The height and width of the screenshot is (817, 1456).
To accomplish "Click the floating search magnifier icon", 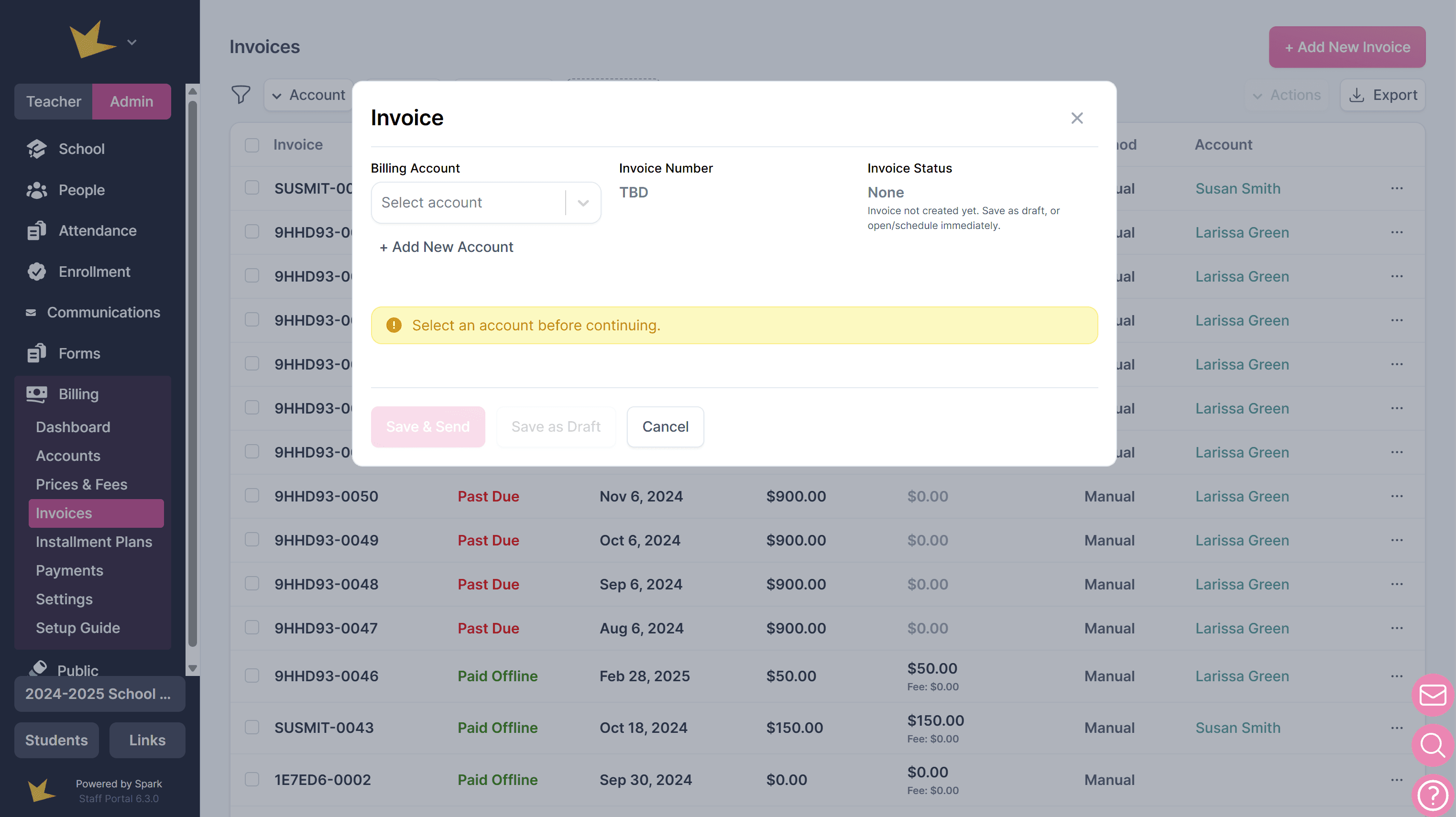I will click(1432, 745).
